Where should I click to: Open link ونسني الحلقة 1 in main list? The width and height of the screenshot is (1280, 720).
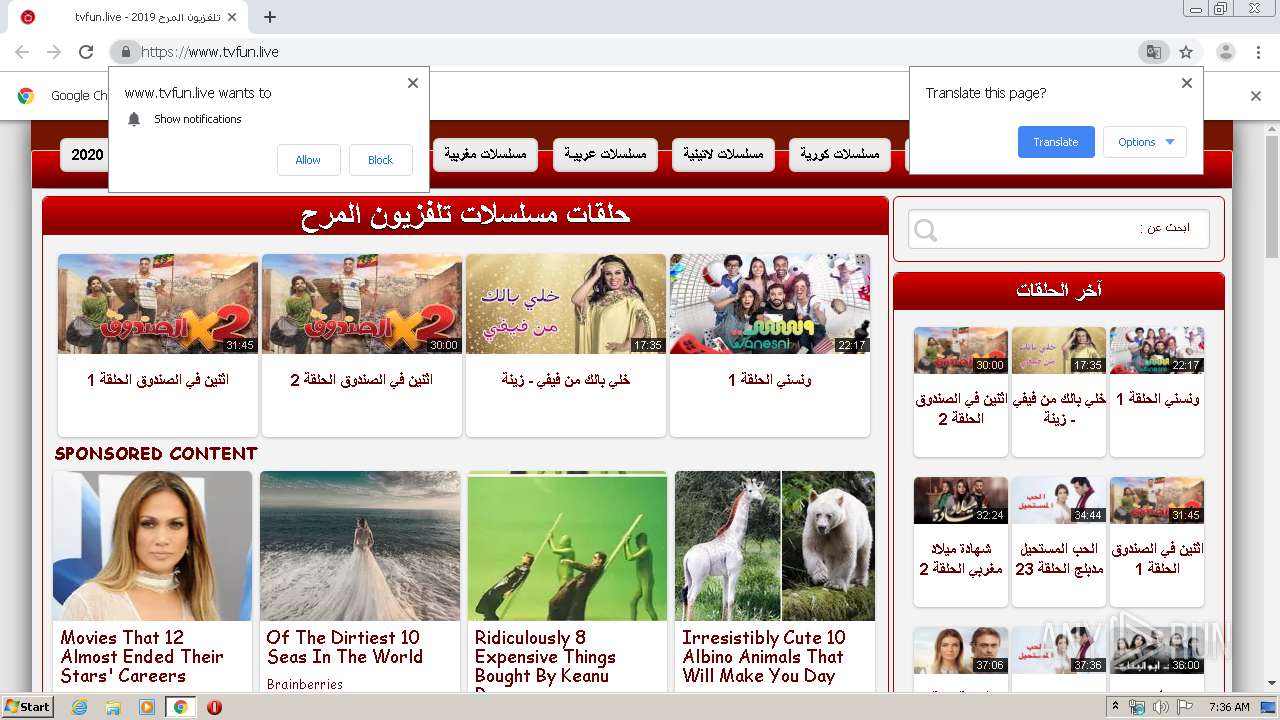[x=770, y=380]
